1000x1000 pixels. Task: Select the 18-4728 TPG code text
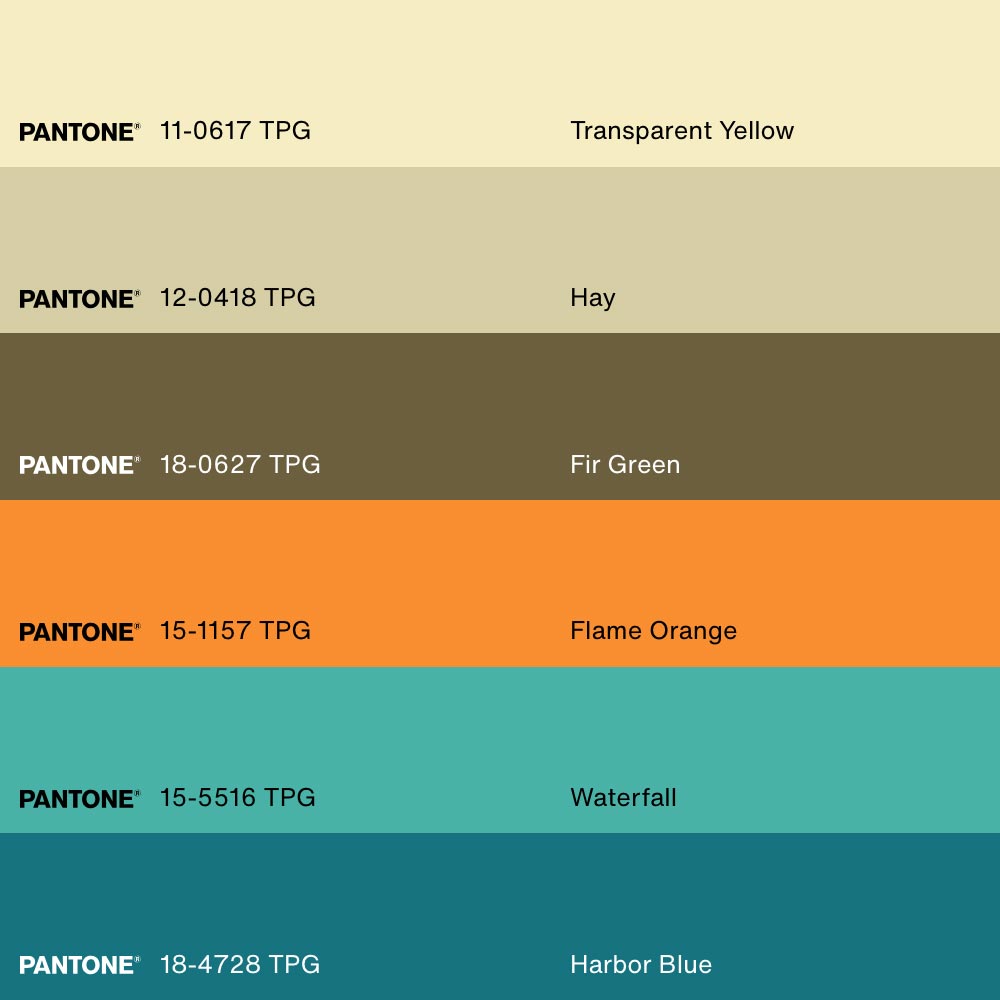[x=240, y=964]
